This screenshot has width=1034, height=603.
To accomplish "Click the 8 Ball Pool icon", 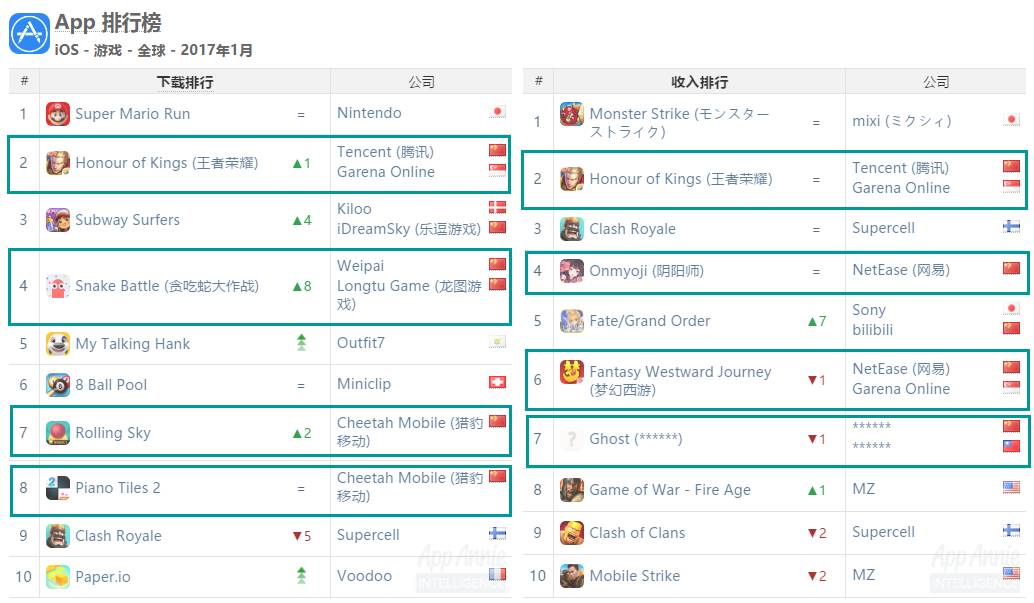I will (x=58, y=384).
